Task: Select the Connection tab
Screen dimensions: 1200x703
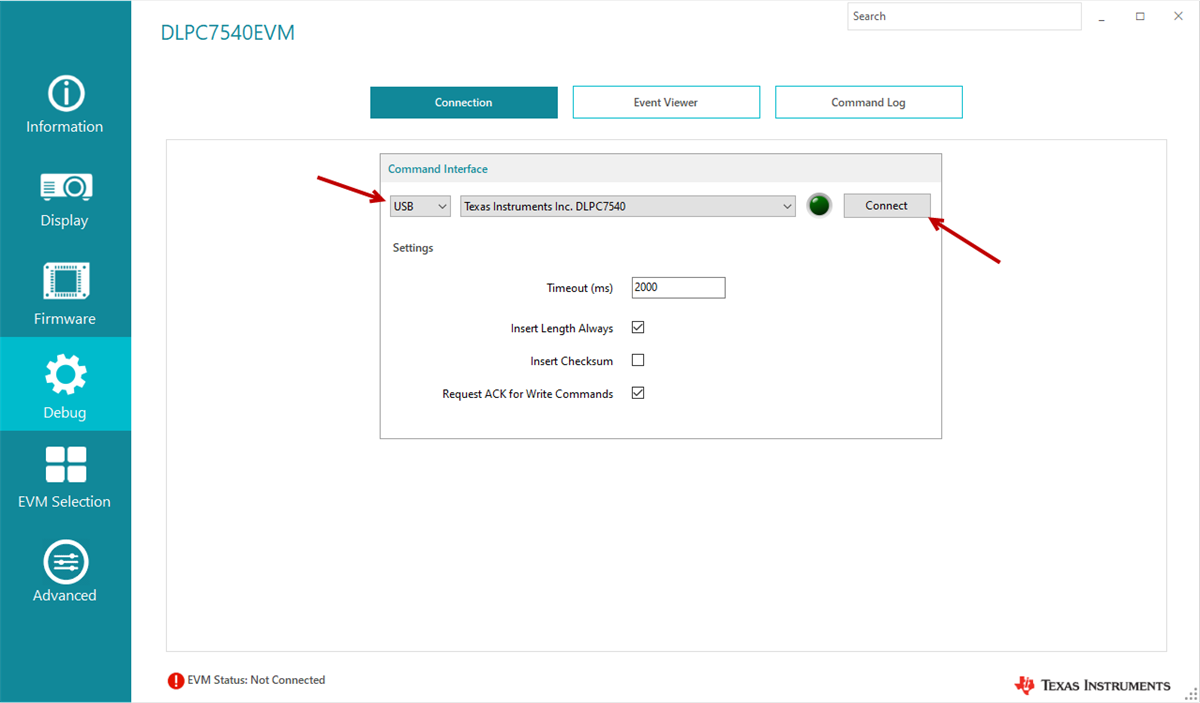Action: [463, 102]
